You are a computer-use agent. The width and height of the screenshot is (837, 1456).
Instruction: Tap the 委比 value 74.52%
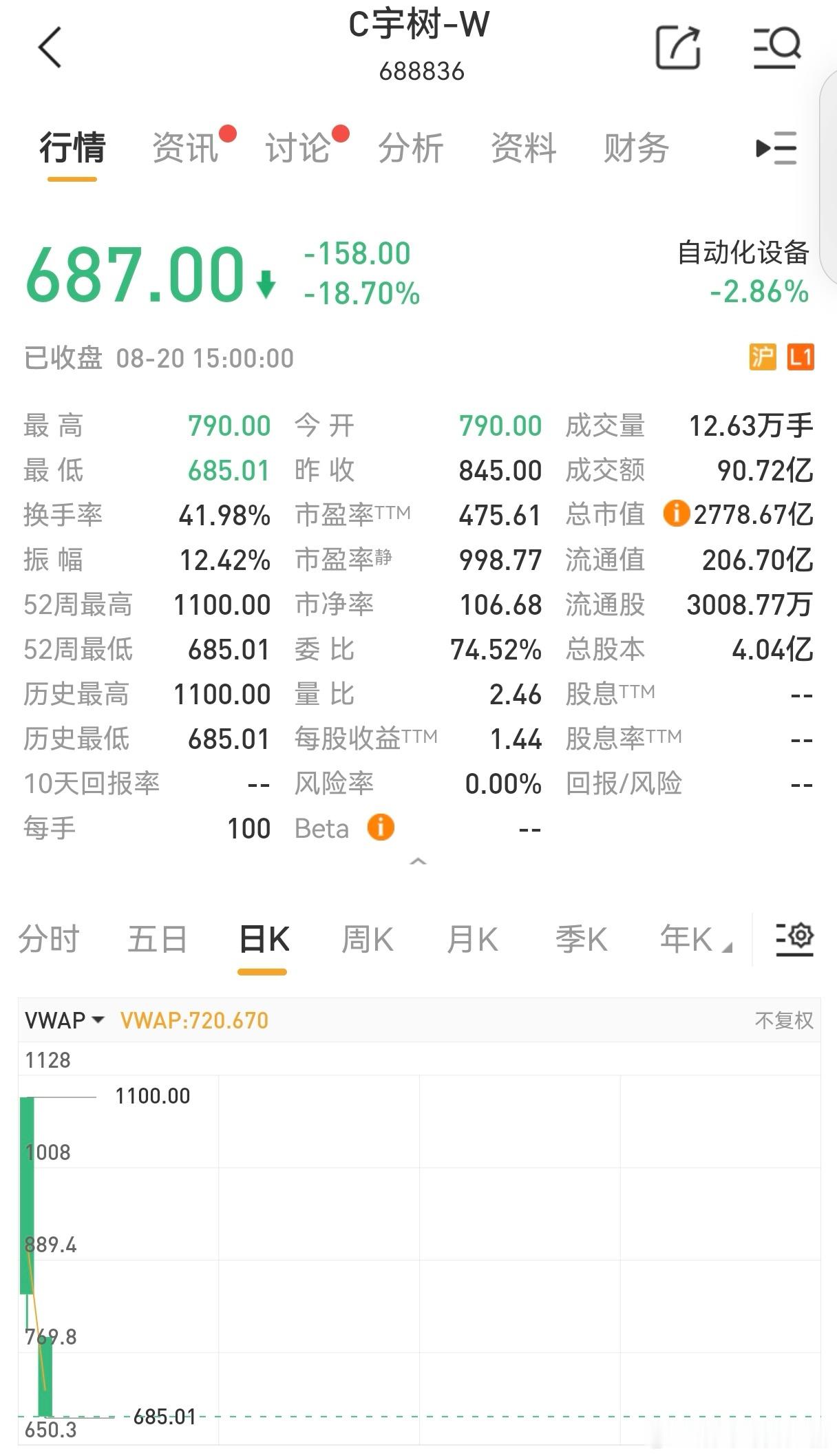tap(496, 650)
